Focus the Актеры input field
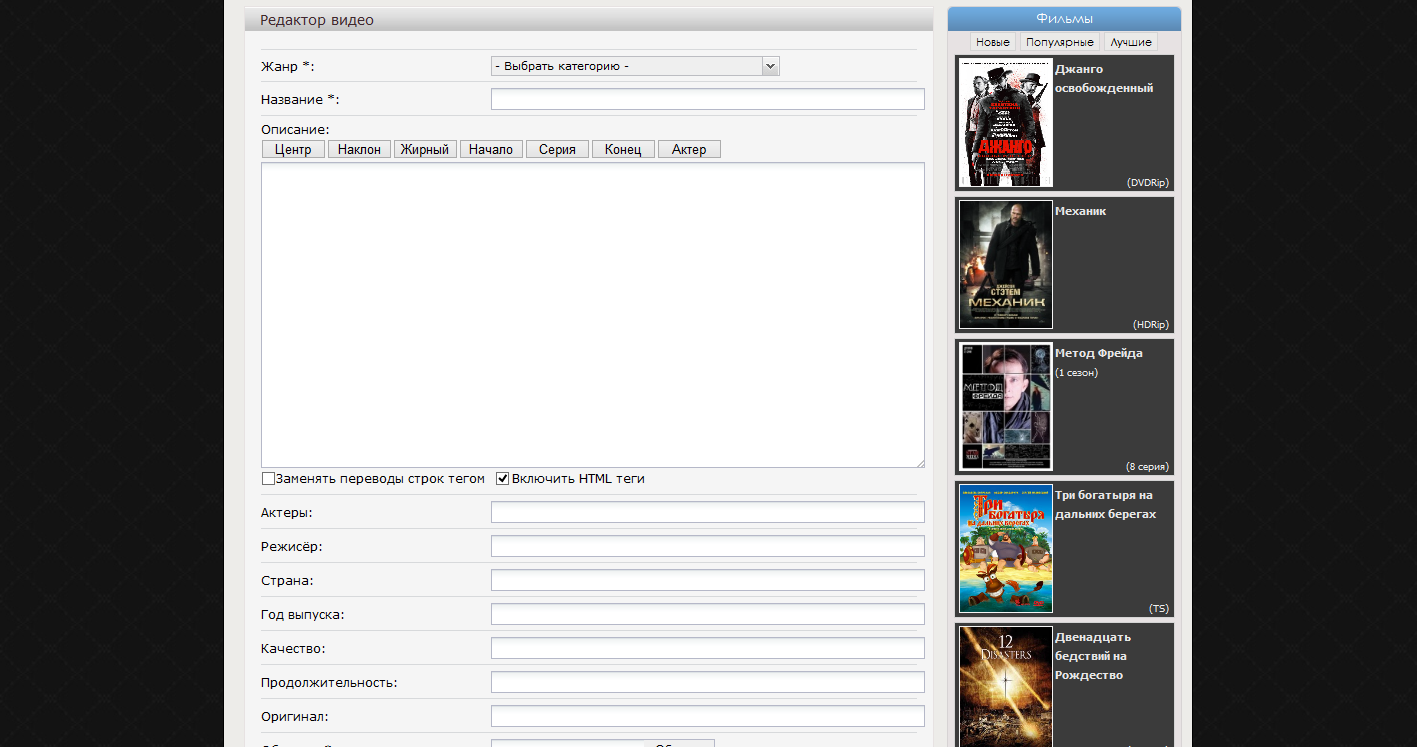 click(x=707, y=512)
